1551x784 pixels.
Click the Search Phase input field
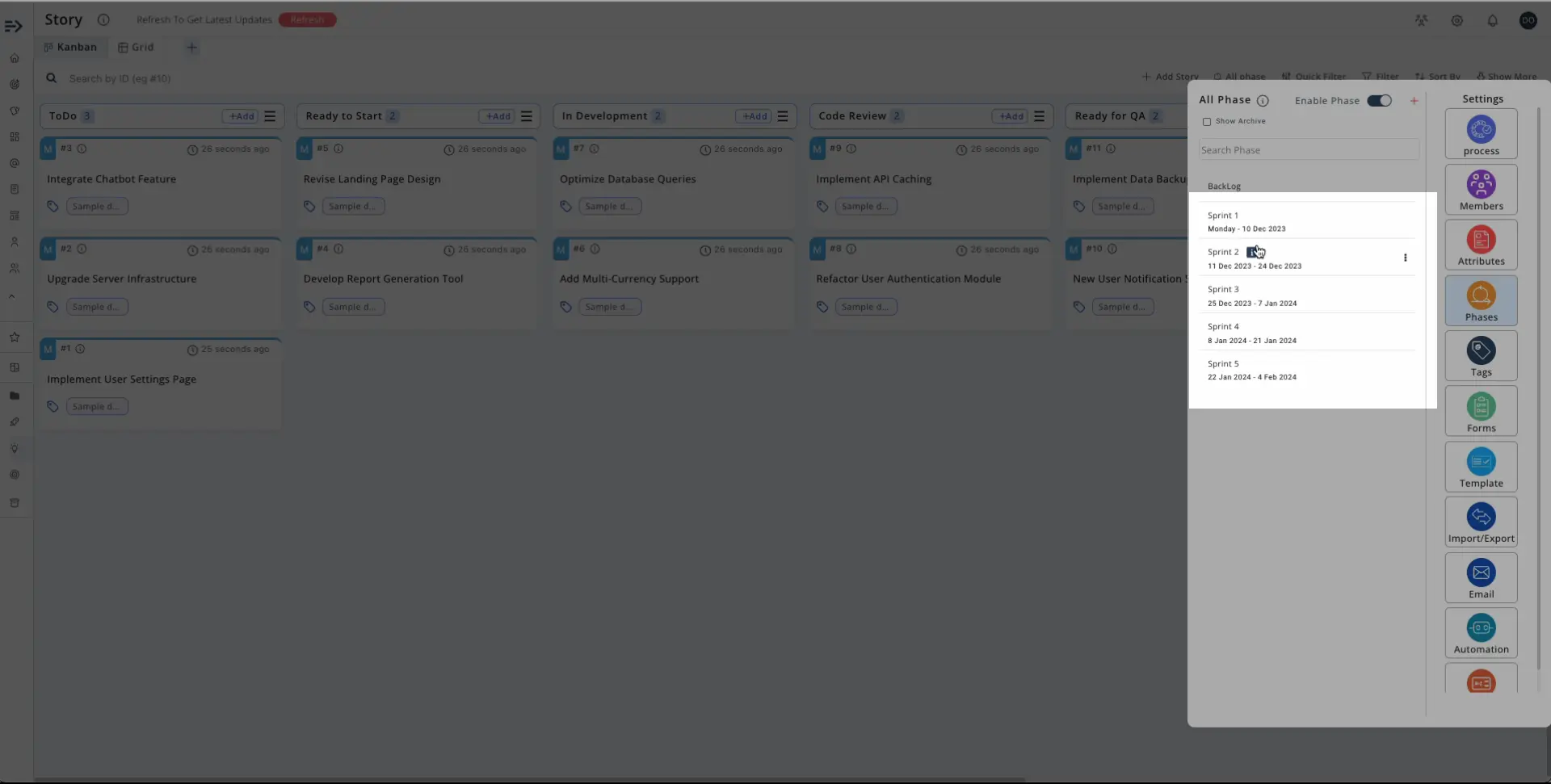tap(1309, 150)
